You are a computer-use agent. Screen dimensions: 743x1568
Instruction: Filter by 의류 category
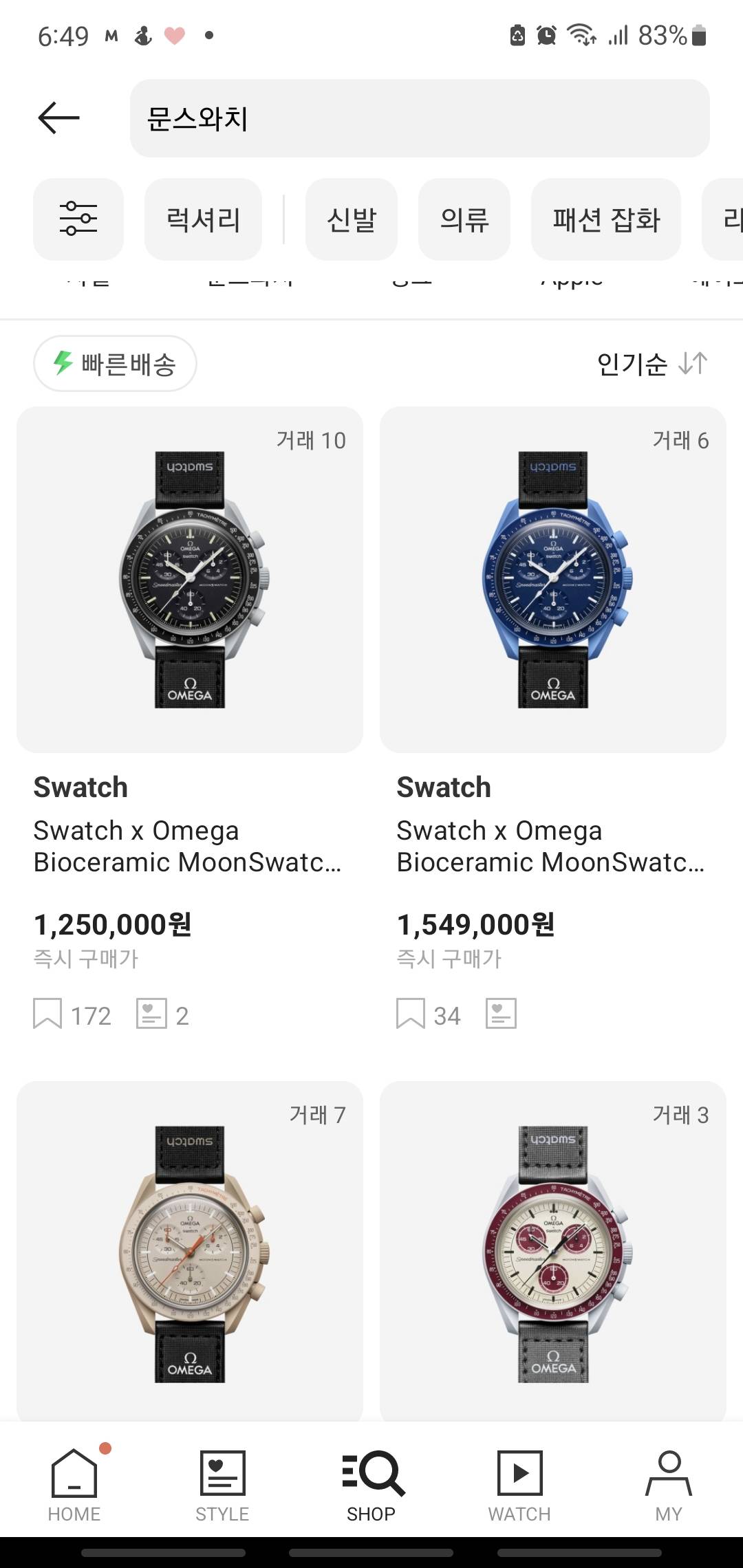464,219
